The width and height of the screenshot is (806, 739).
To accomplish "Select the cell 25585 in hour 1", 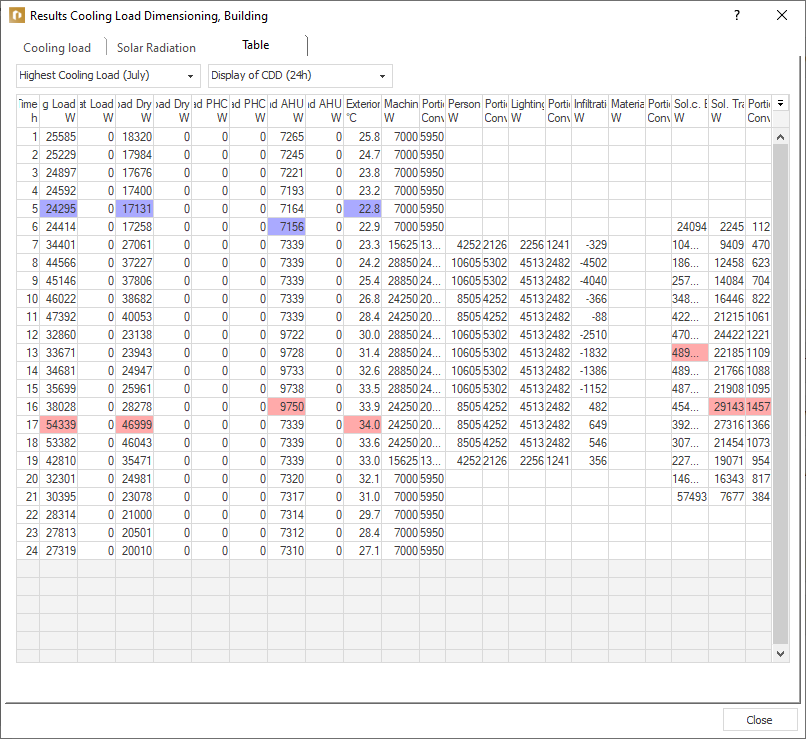I will [59, 137].
